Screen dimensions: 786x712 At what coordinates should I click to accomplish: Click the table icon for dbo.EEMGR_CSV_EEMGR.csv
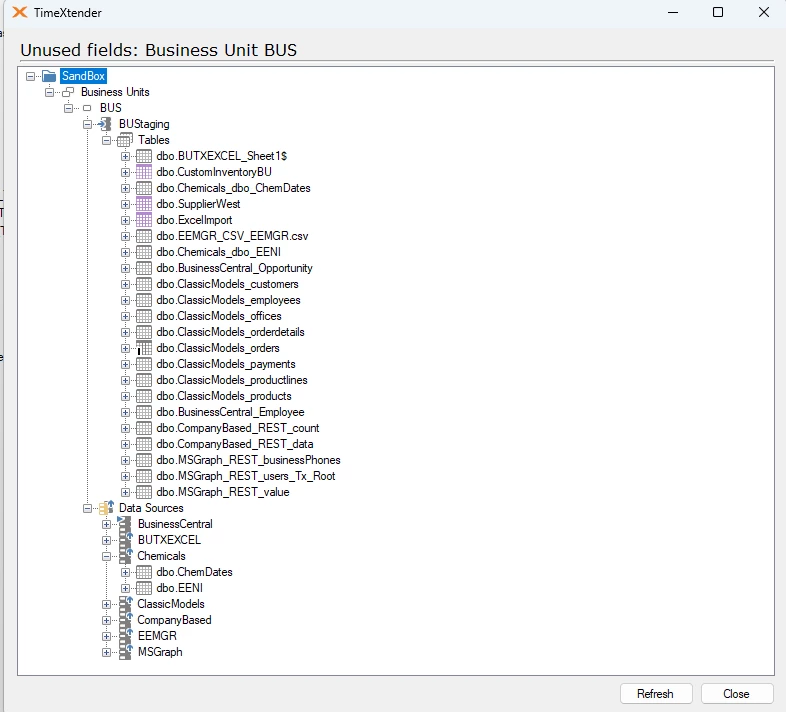pos(144,236)
